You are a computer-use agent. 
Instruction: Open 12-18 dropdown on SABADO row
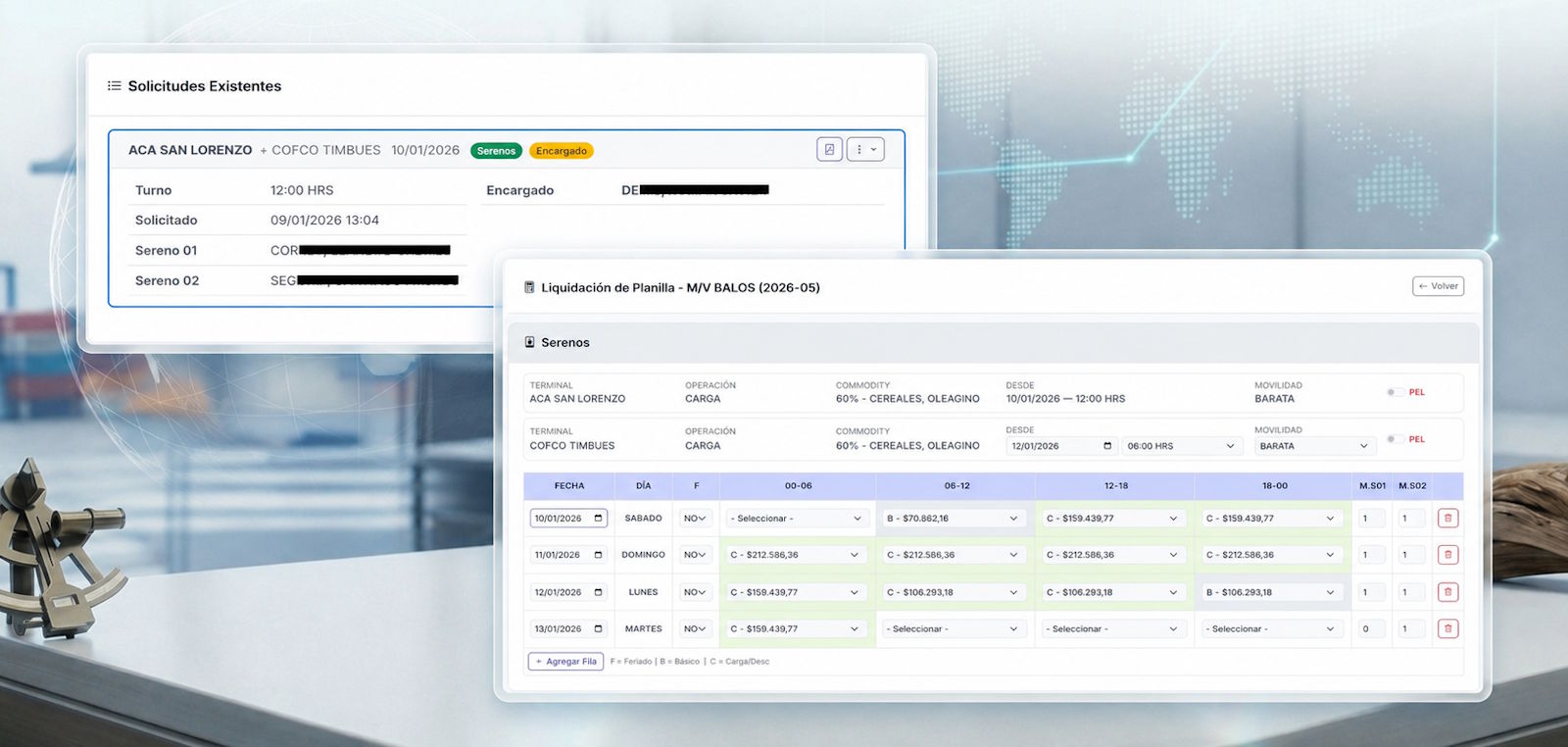(1113, 519)
